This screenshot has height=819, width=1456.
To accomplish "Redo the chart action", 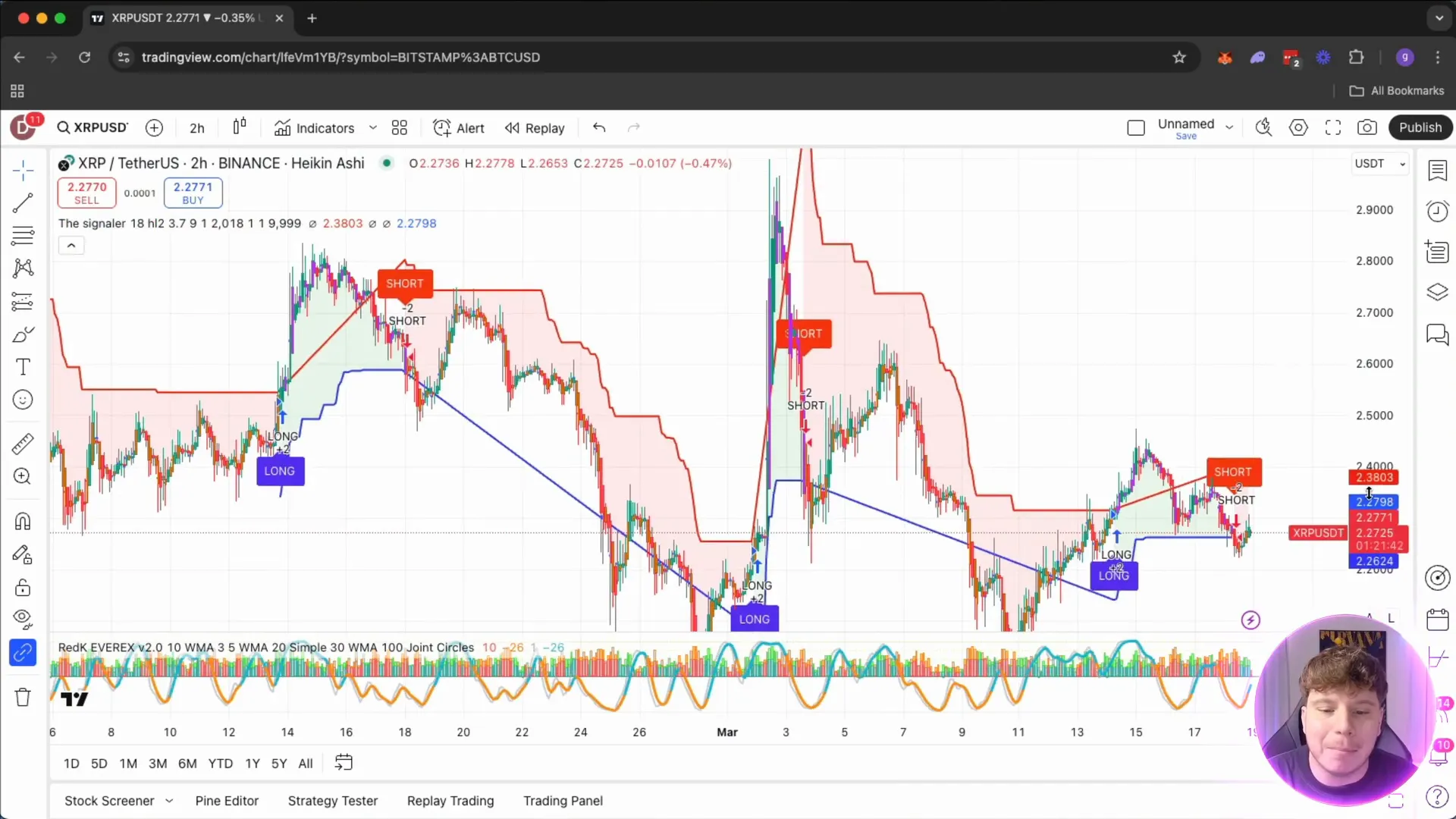I will pyautogui.click(x=634, y=127).
